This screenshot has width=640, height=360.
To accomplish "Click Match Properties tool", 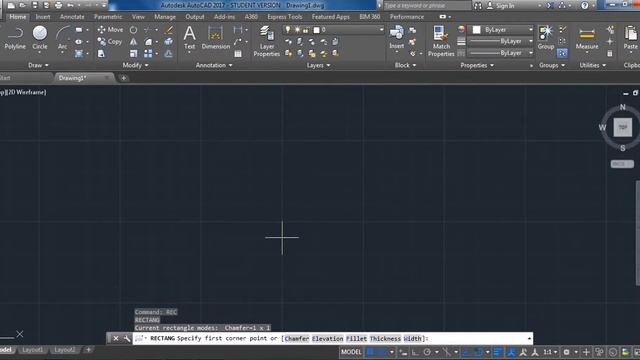I will pos(441,41).
